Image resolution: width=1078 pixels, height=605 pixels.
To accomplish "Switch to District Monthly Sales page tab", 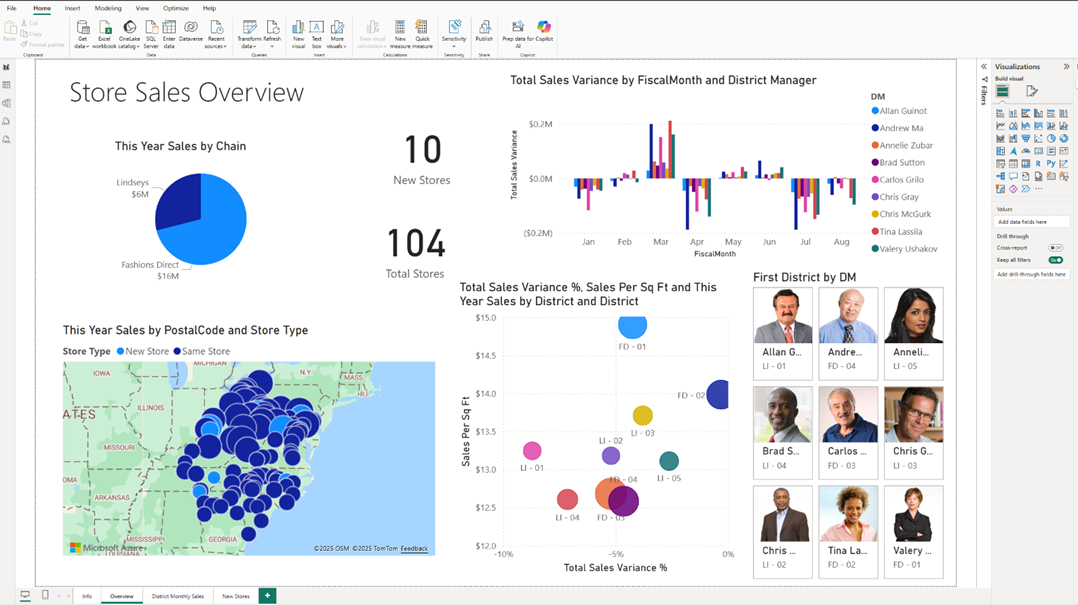I will [x=177, y=596].
